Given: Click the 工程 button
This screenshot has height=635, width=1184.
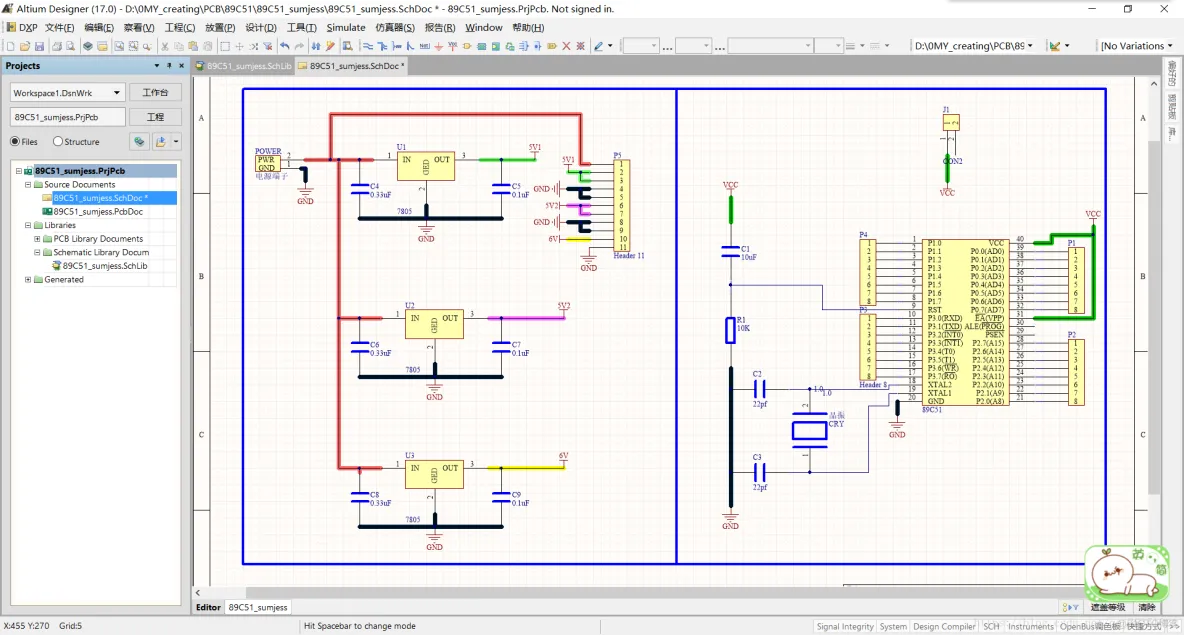Looking at the screenshot, I should click(x=156, y=117).
